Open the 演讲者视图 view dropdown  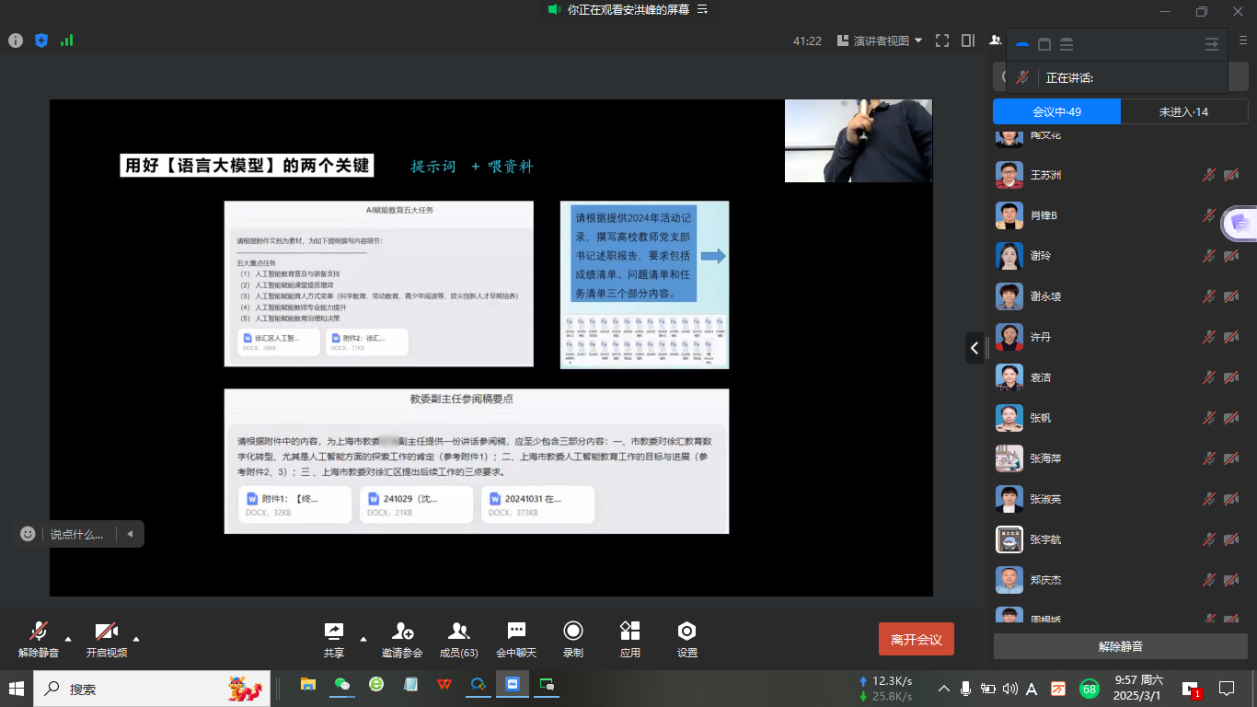[886, 41]
